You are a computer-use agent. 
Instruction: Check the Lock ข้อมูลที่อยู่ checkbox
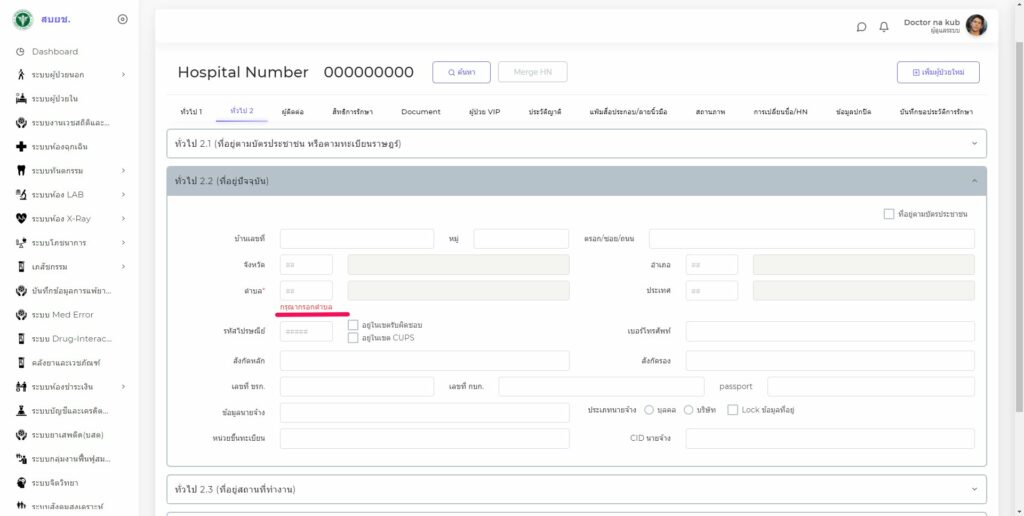733,410
